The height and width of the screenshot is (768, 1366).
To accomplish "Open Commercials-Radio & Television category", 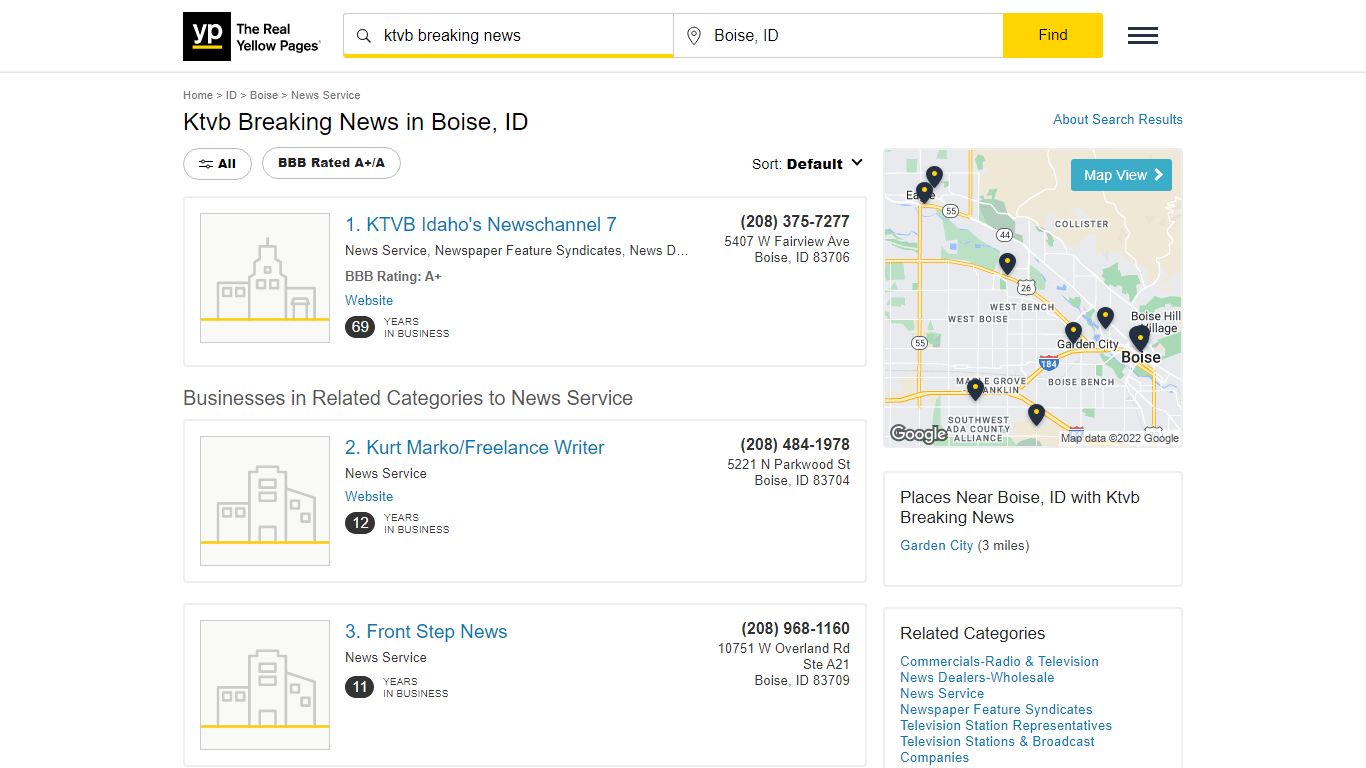I will (x=999, y=661).
